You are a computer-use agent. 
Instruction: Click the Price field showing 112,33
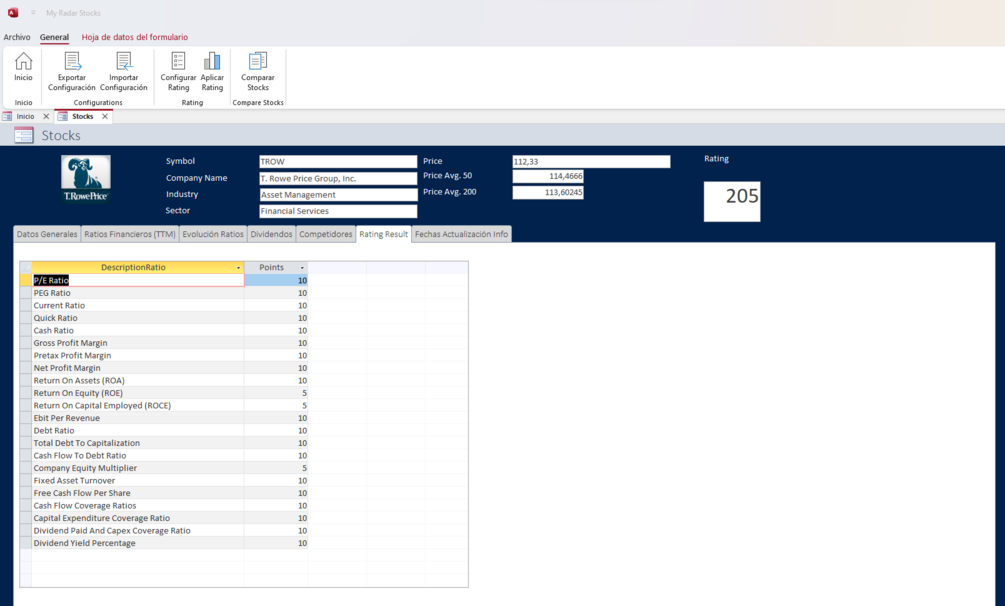[x=591, y=162]
